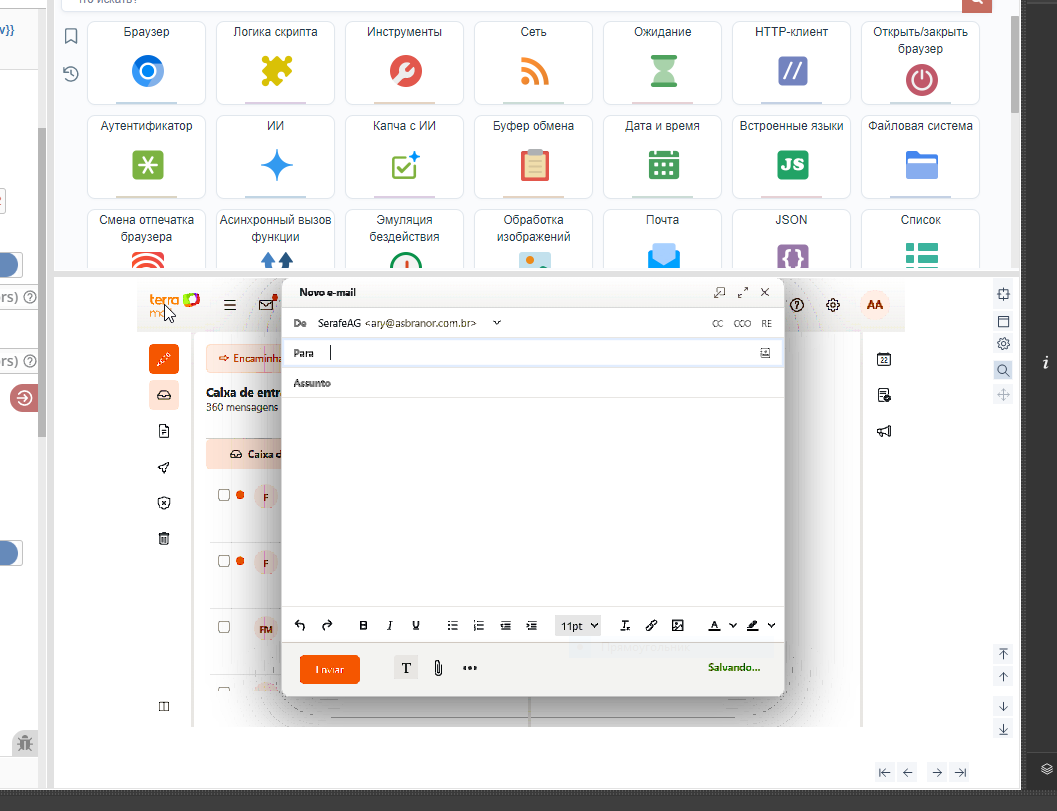Open the Файловая система folder category
The height and width of the screenshot is (811, 1057).
point(920,157)
